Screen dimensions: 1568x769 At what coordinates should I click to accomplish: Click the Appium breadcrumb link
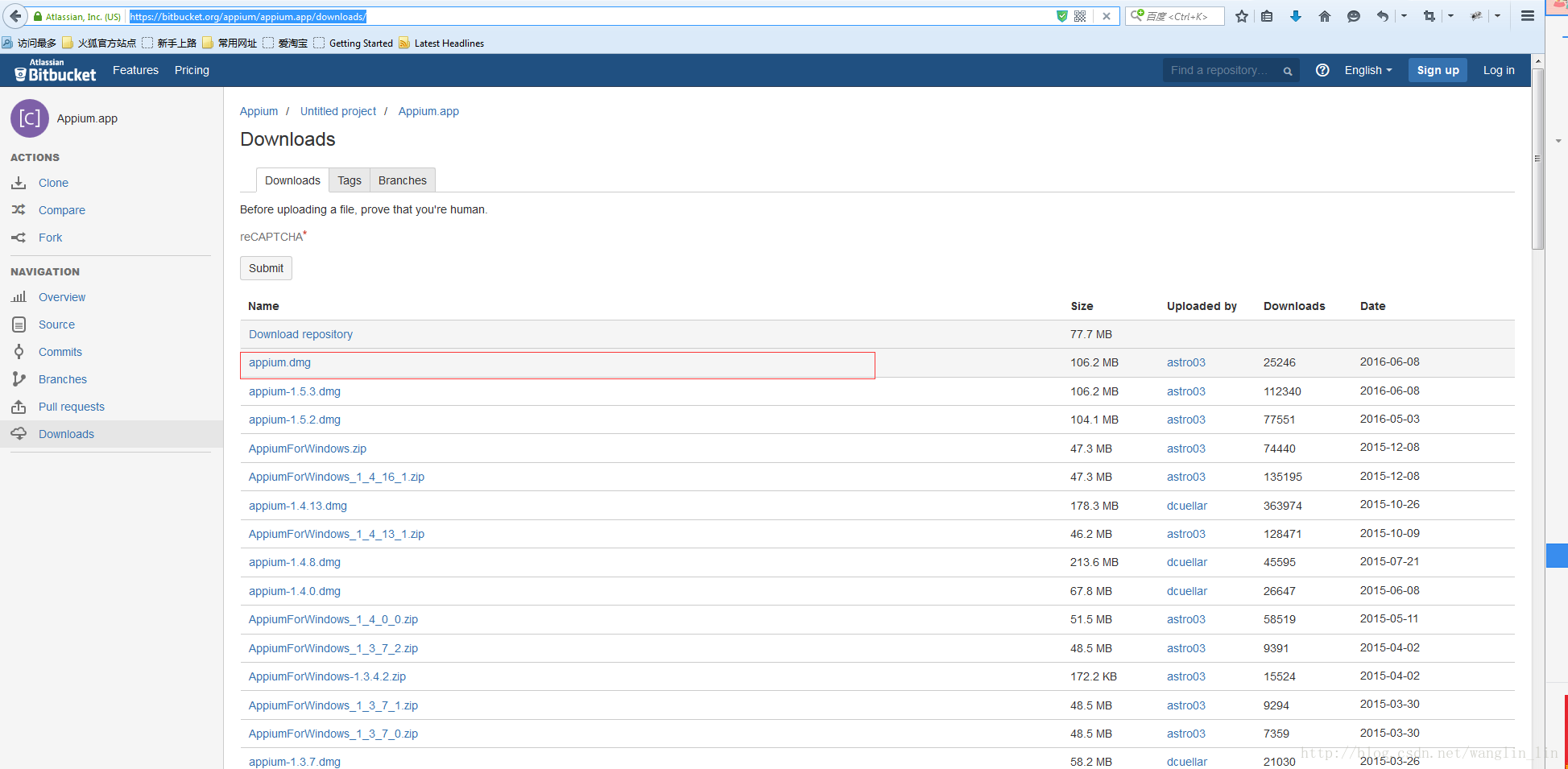click(259, 111)
